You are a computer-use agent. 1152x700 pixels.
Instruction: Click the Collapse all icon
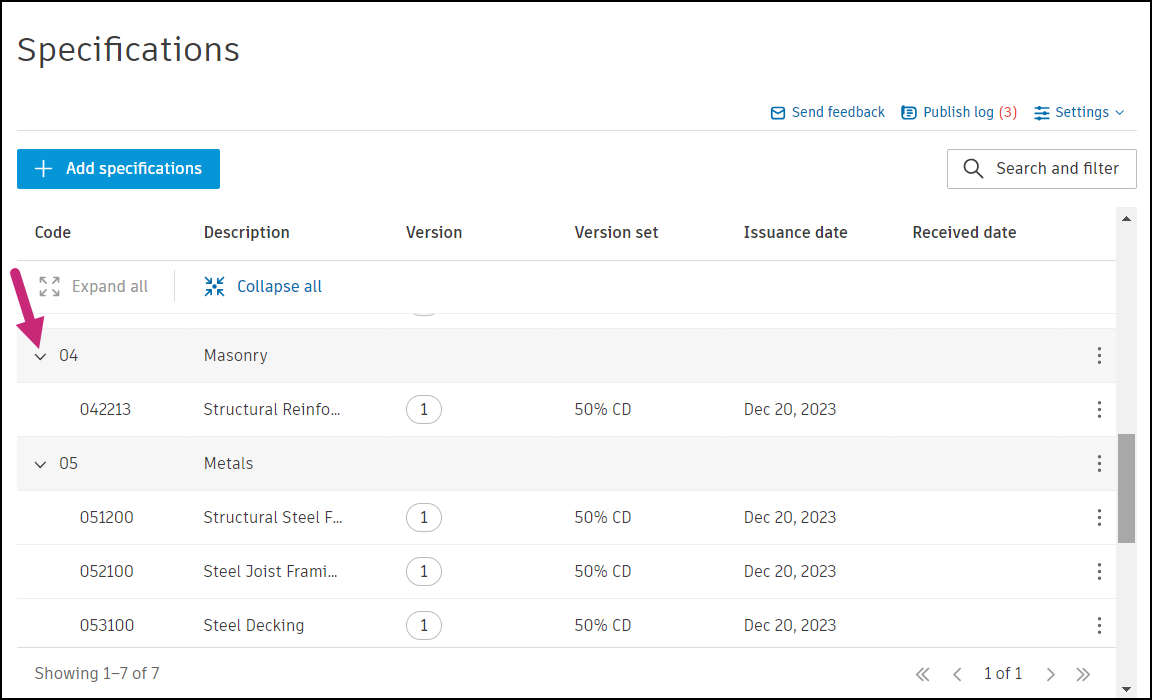pos(215,287)
